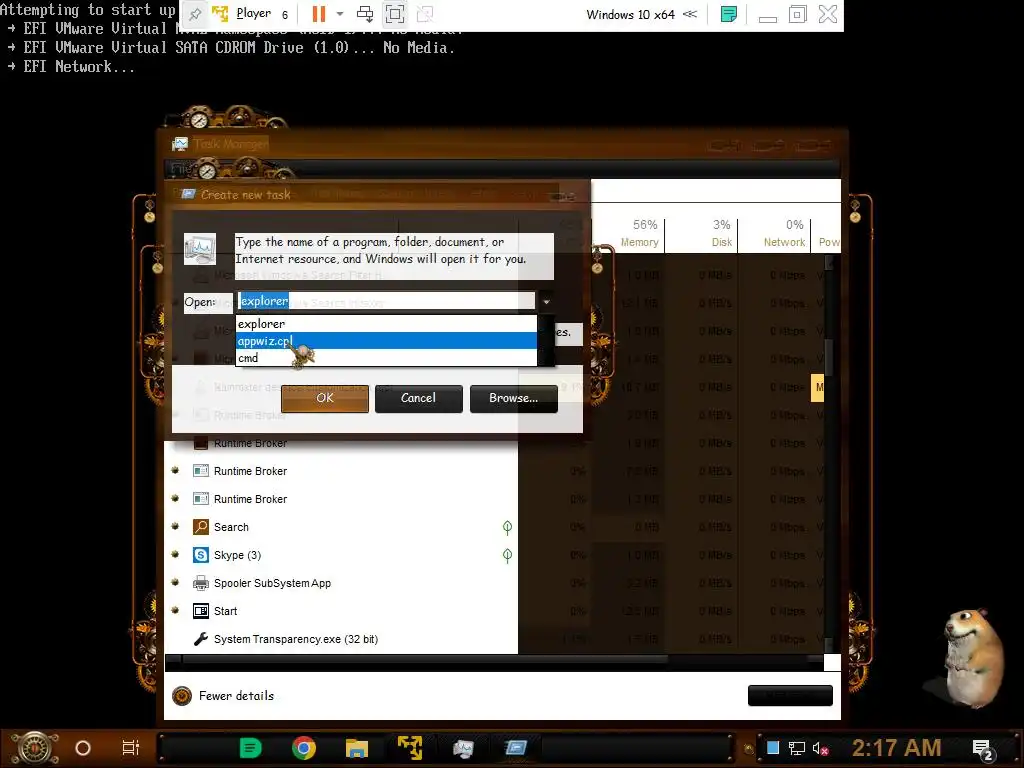The image size is (1024, 768).
Task: Switch to Task Manager taskbar icon
Action: 463,748
